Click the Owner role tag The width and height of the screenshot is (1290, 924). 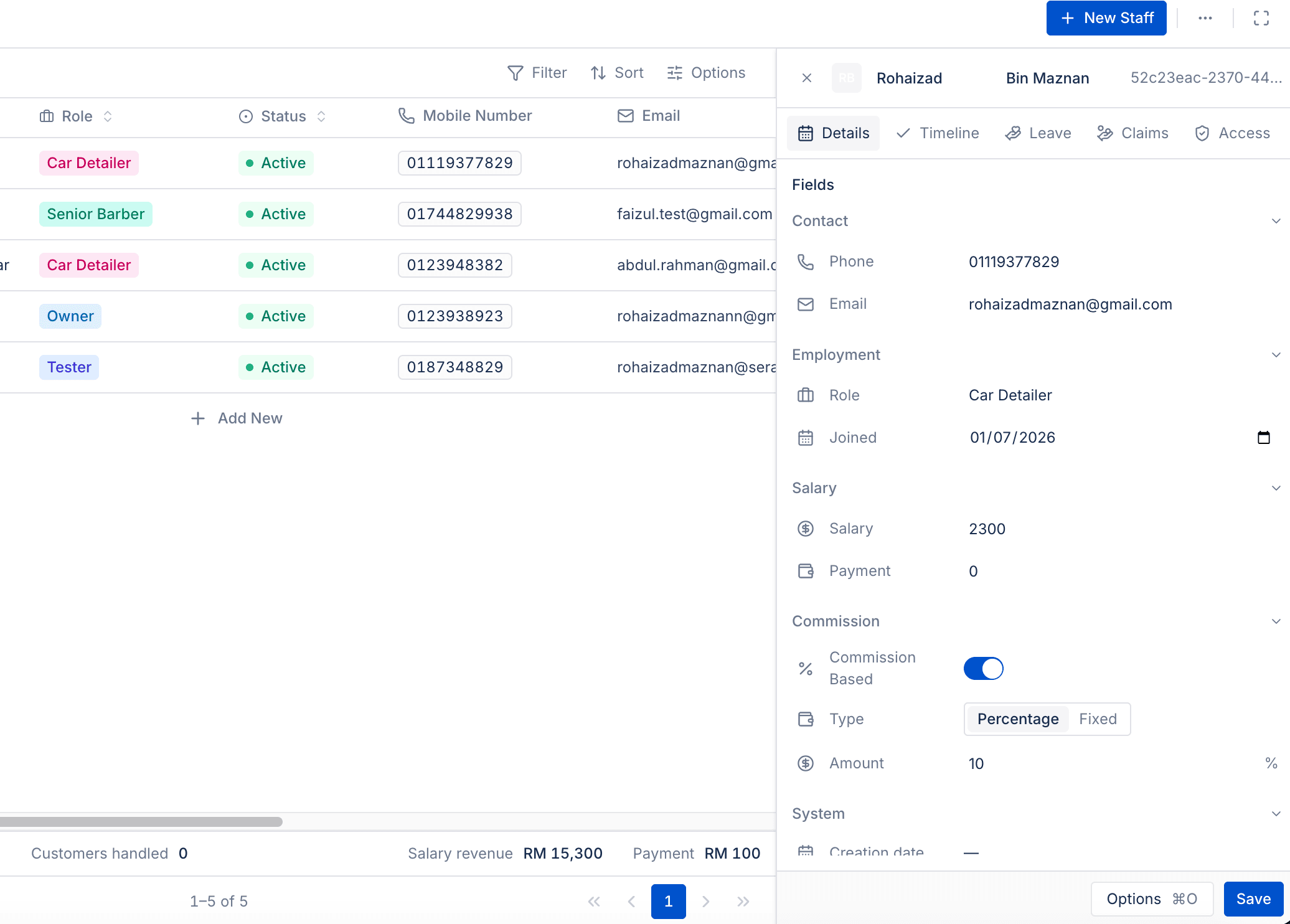(x=70, y=316)
